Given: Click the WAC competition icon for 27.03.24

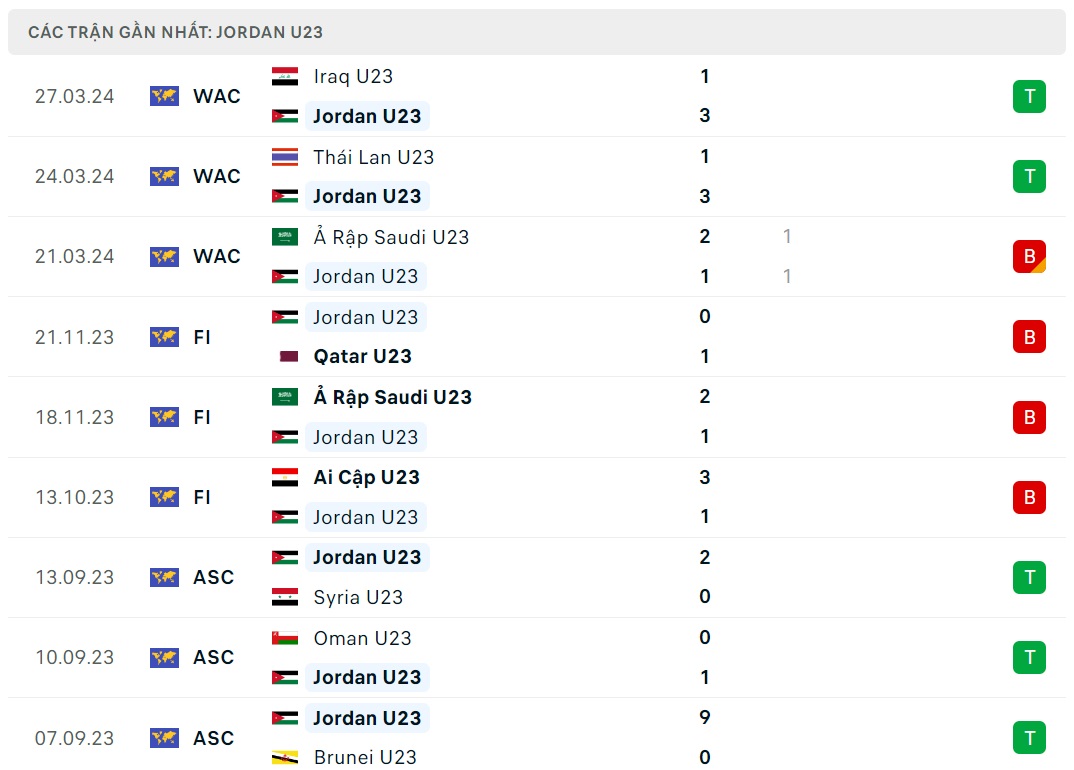Looking at the screenshot, I should (x=164, y=96).
